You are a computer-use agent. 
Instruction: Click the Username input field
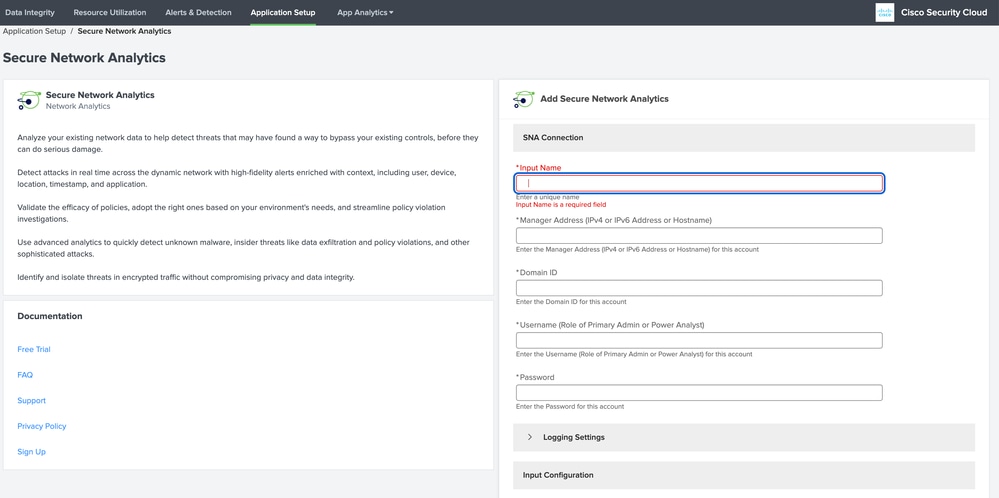[699, 340]
